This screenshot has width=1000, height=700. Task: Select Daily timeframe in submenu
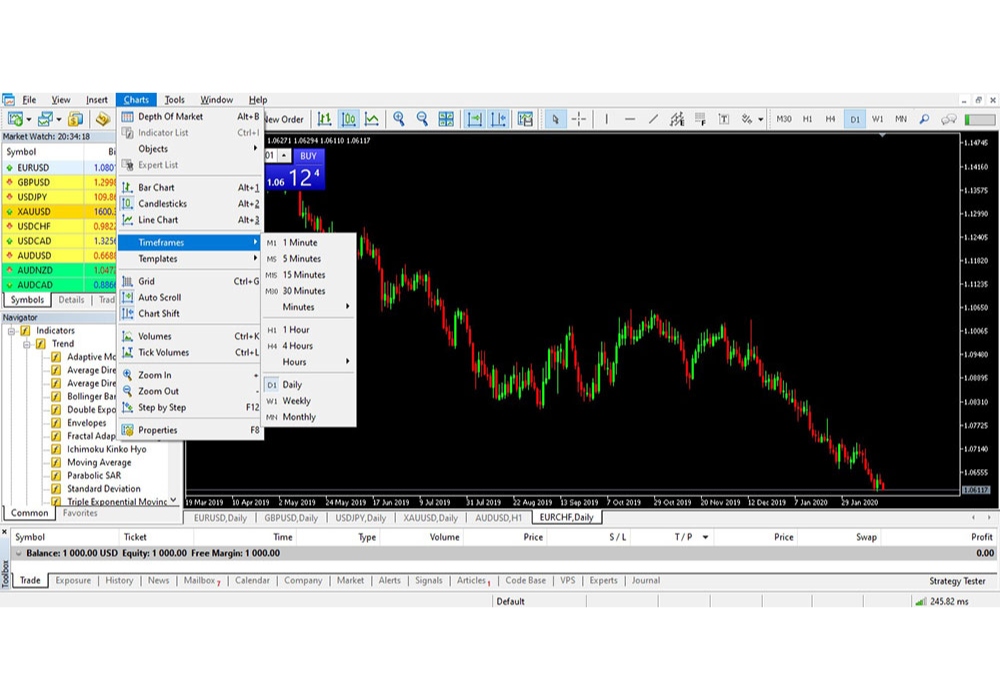point(309,384)
